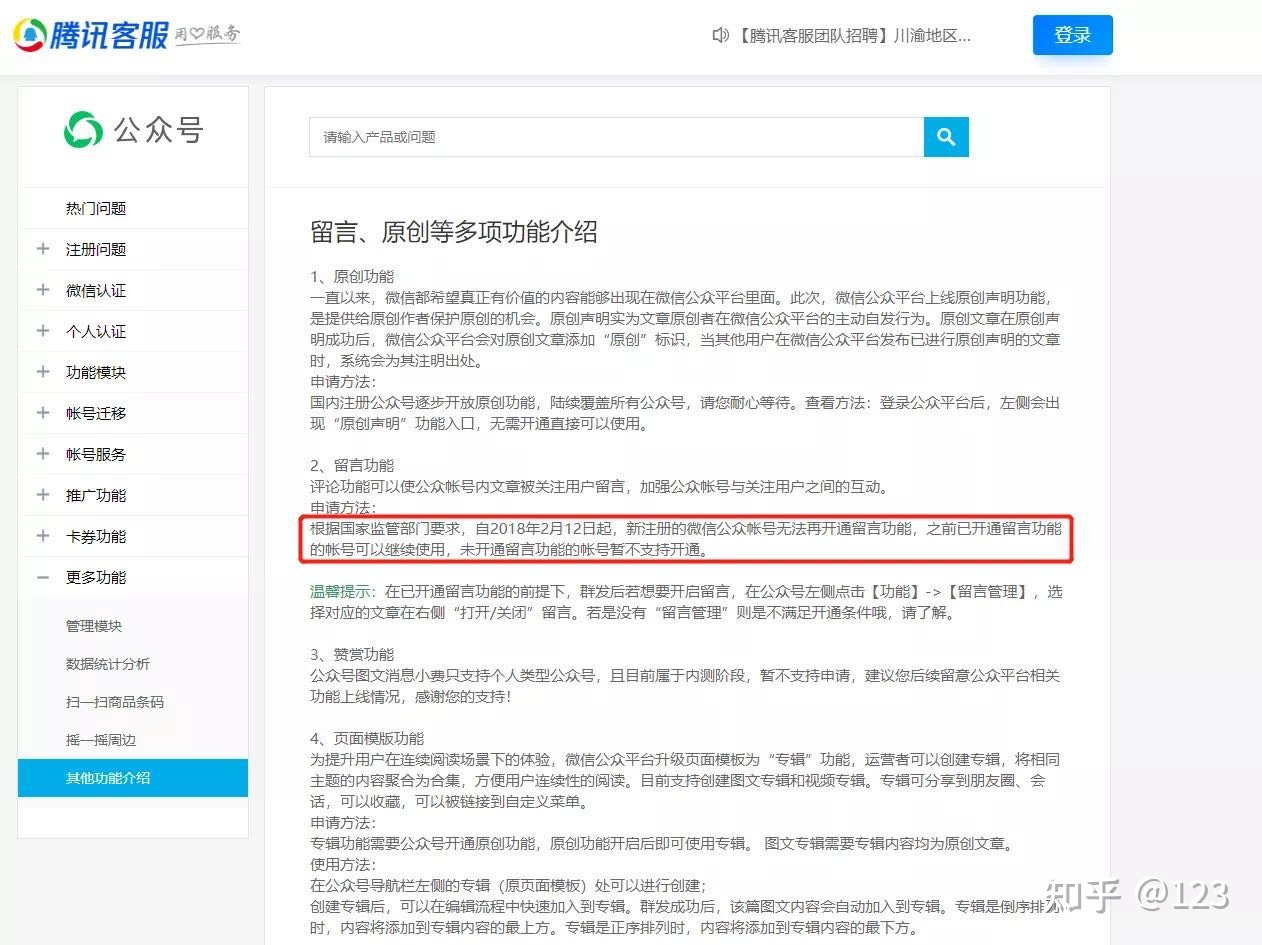Open 摇一摇周边 in the sidebar
1262x945 pixels.
(99, 740)
